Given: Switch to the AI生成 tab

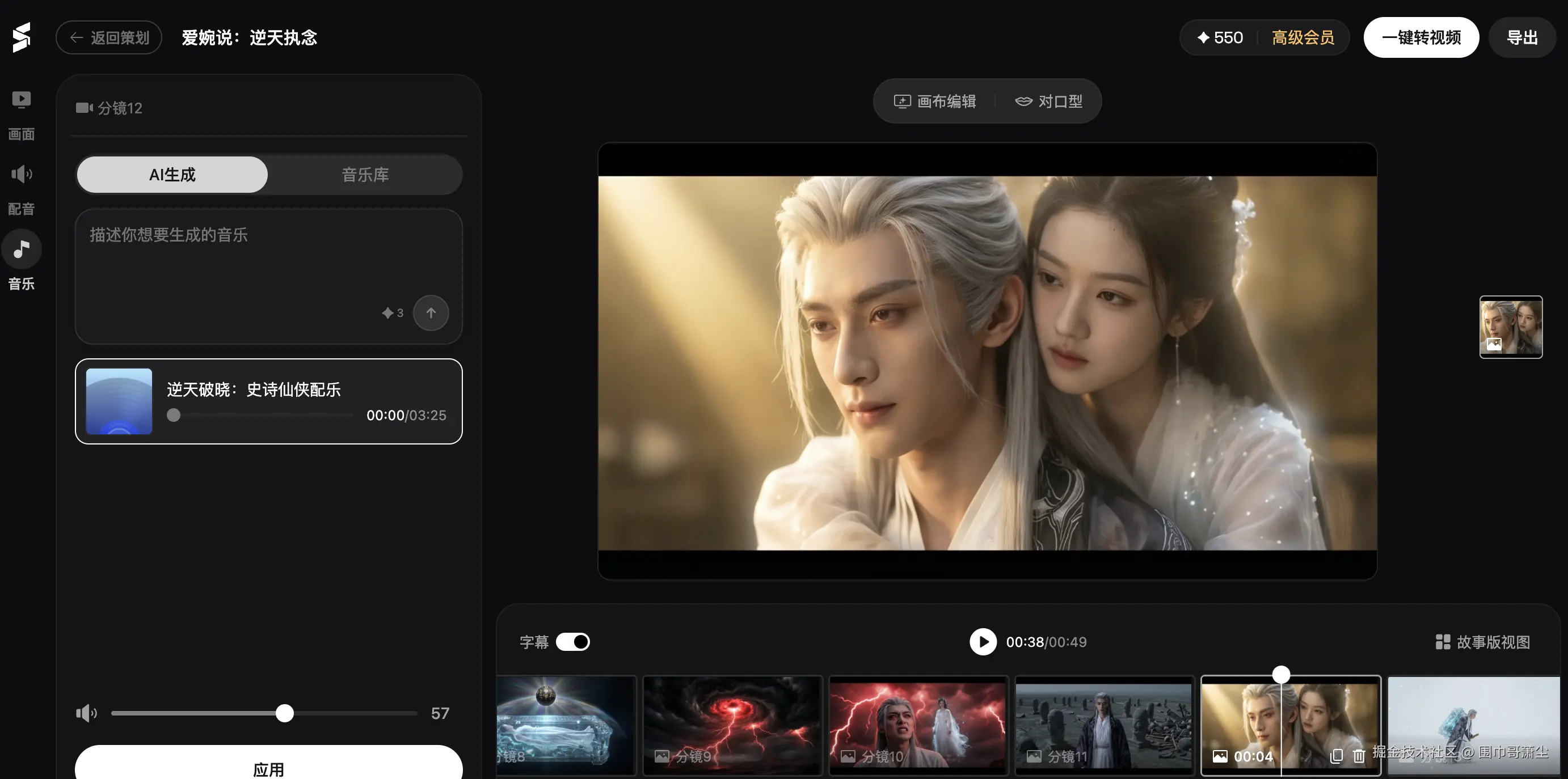Looking at the screenshot, I should click(x=172, y=175).
